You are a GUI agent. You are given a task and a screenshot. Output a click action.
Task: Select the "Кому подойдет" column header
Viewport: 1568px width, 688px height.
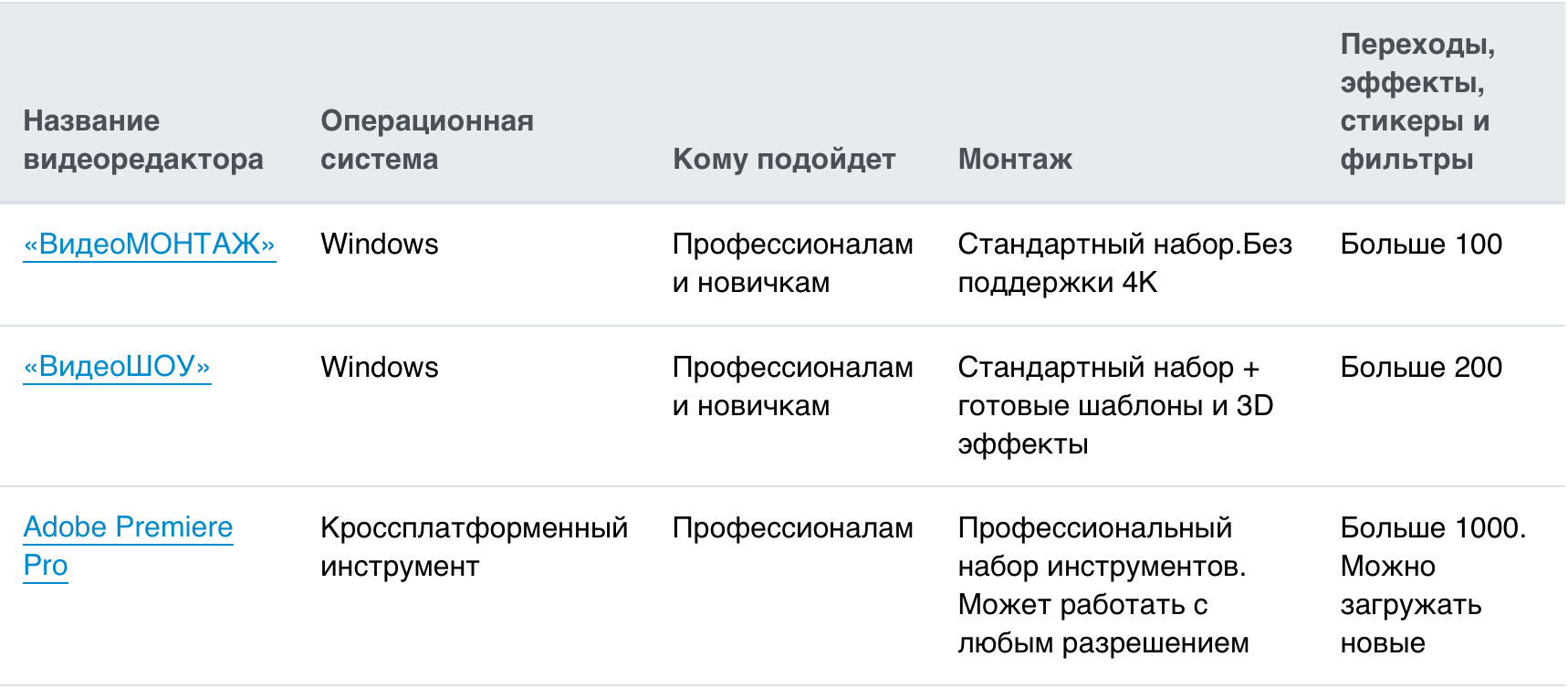(784, 159)
